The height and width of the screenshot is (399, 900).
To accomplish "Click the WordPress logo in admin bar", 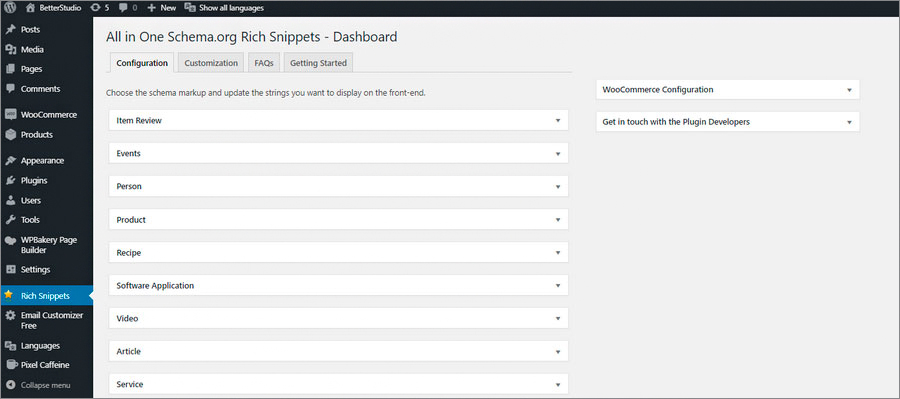I will click(10, 8).
